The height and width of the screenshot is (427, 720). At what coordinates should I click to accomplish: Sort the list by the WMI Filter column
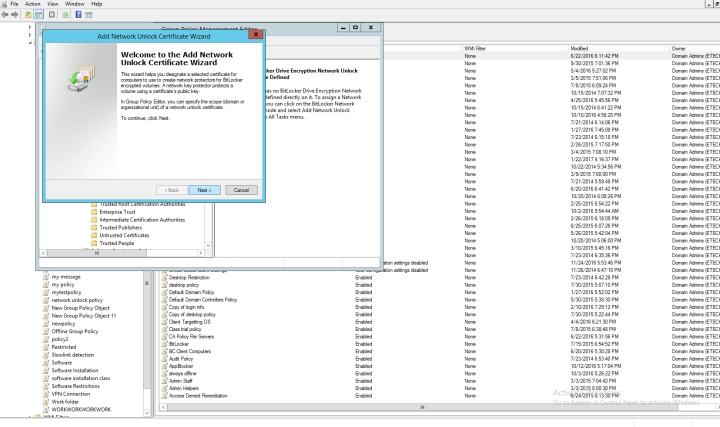(515, 48)
